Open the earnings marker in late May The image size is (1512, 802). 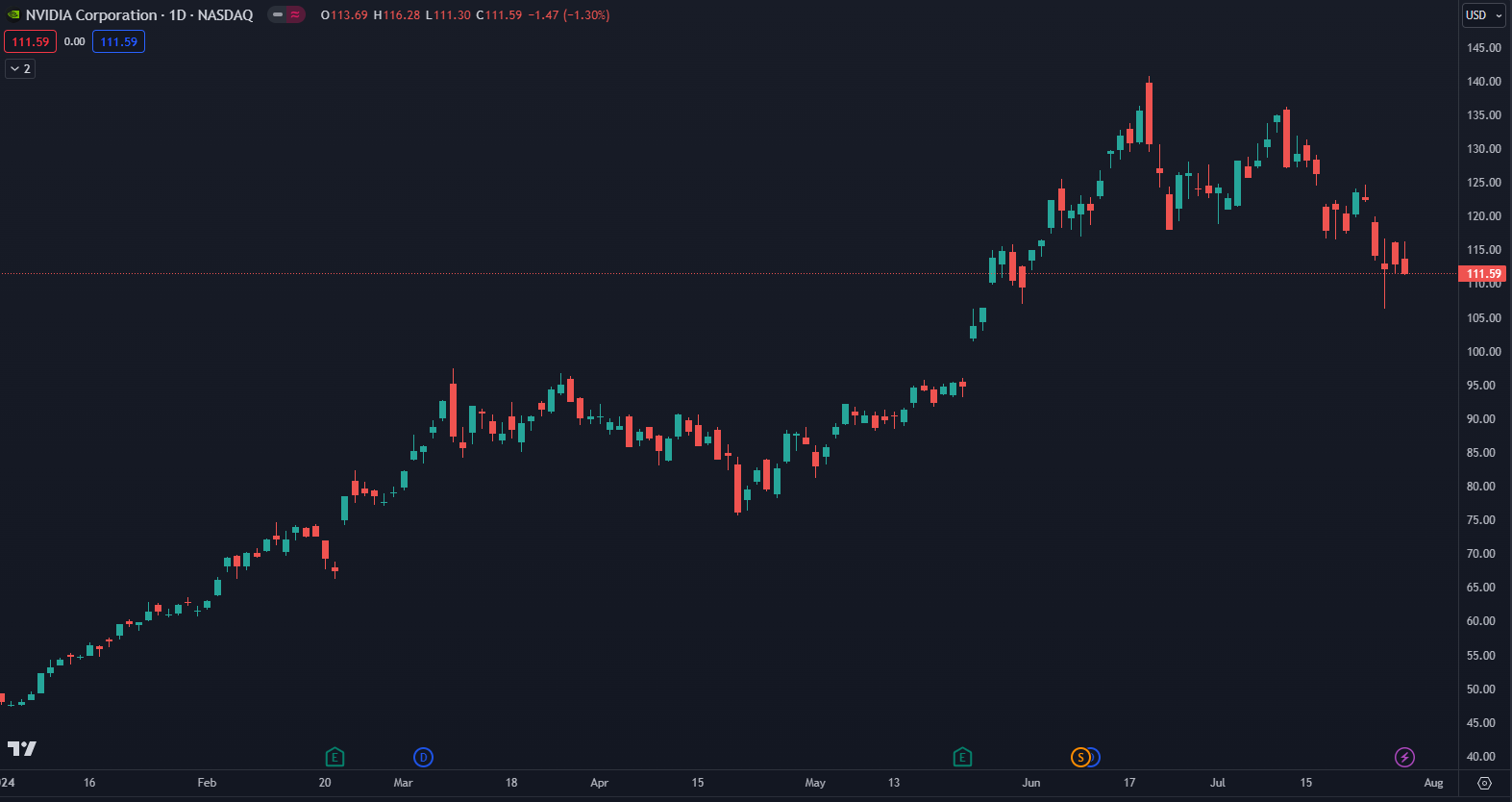(962, 757)
